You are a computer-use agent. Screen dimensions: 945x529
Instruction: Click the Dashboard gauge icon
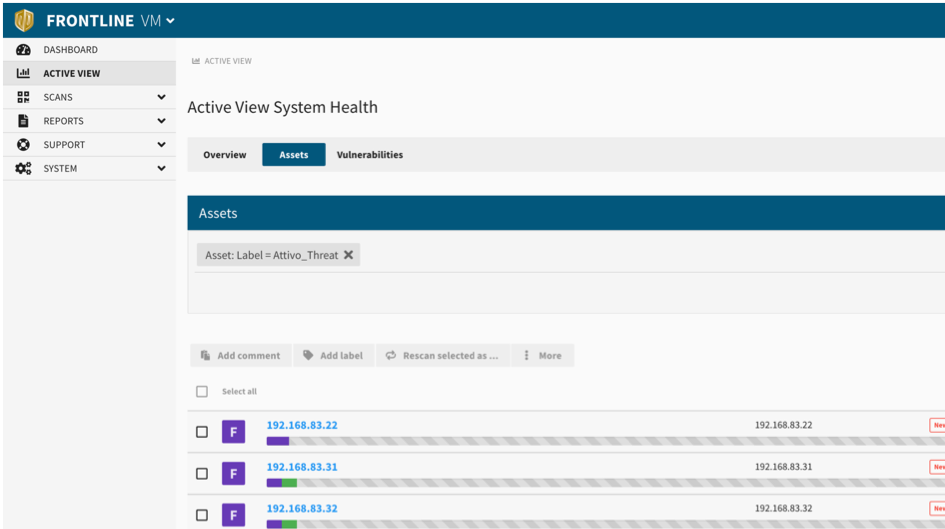(x=23, y=49)
